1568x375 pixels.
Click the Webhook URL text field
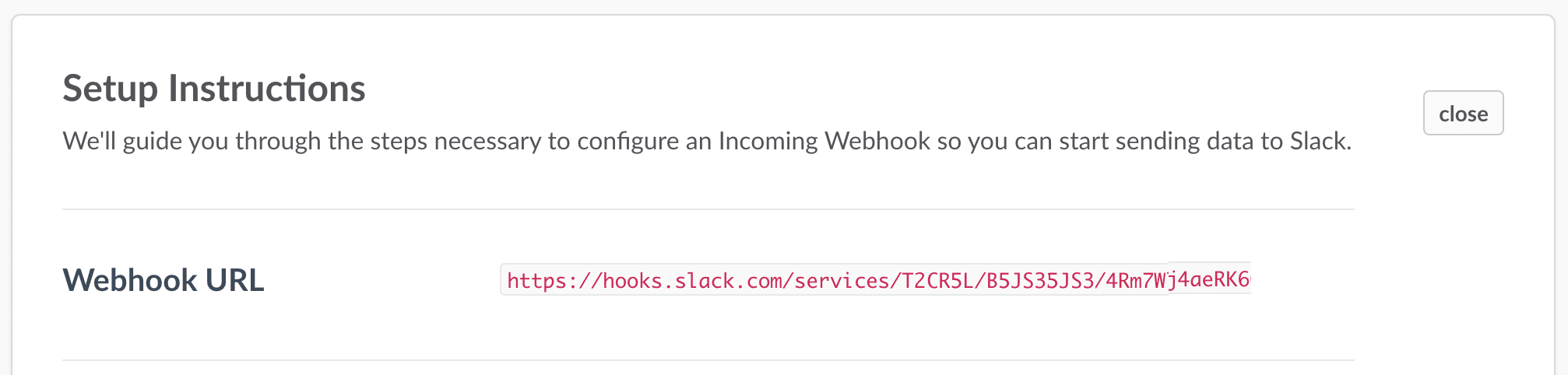click(x=875, y=280)
